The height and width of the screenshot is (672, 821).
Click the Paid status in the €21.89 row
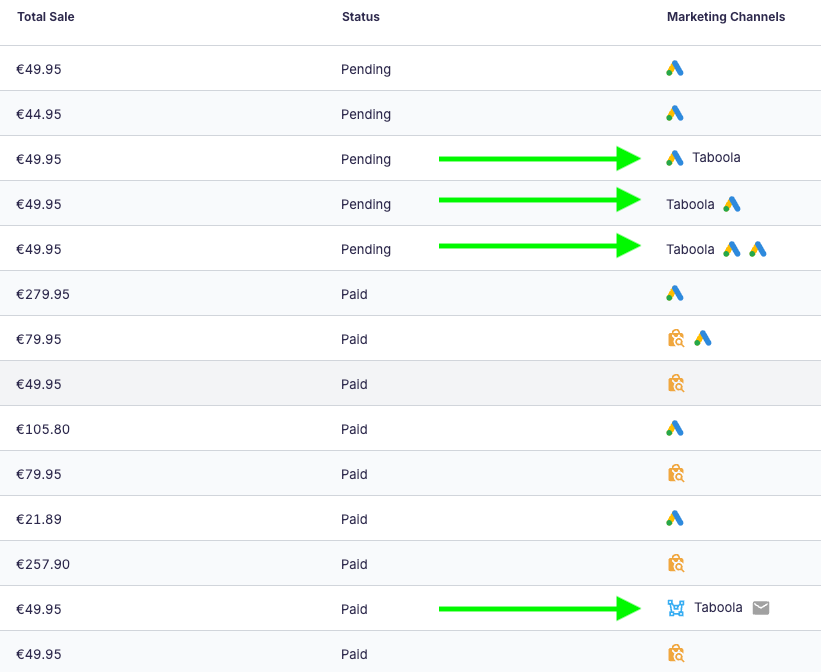(354, 520)
